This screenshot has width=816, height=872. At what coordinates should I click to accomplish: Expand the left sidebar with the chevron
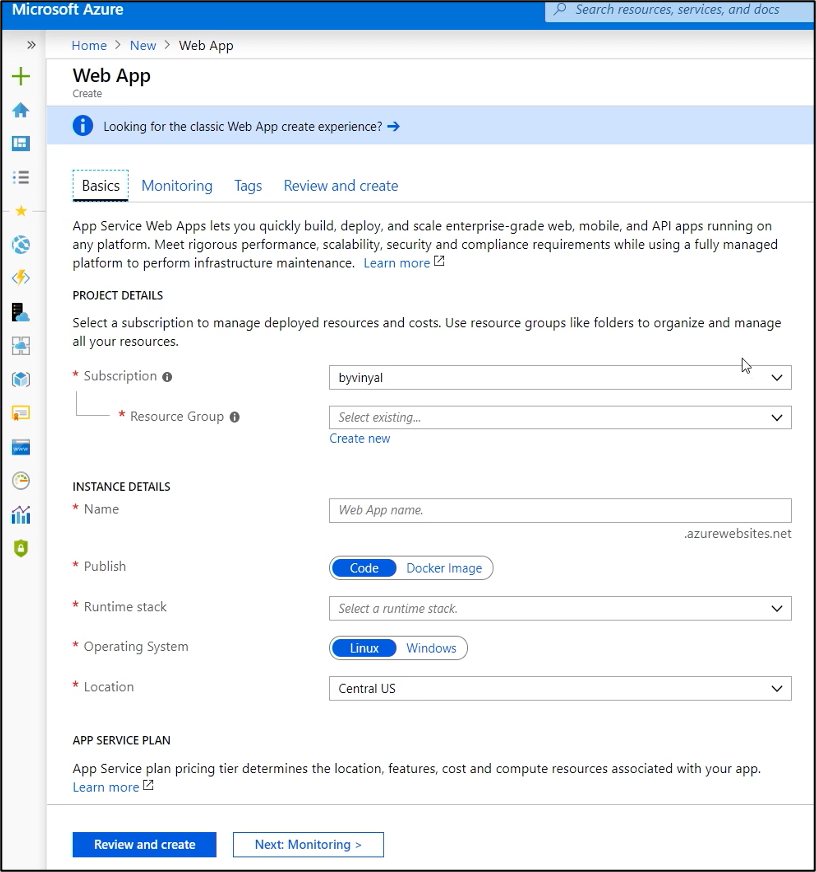click(x=31, y=46)
